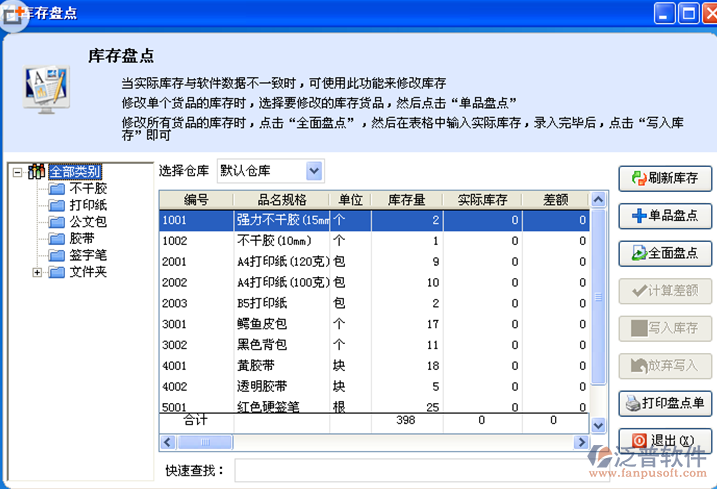Collapse the 全部类别 root node
717x489 pixels.
(18, 172)
